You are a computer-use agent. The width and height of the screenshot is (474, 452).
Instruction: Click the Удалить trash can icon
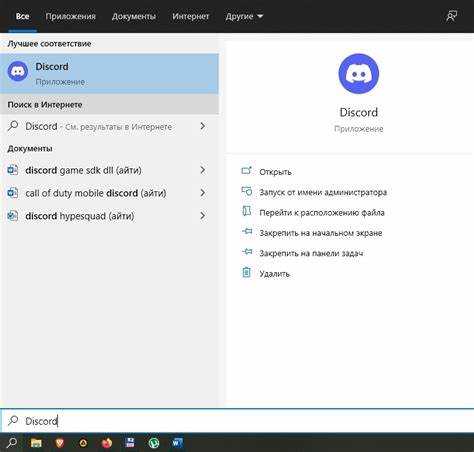246,272
